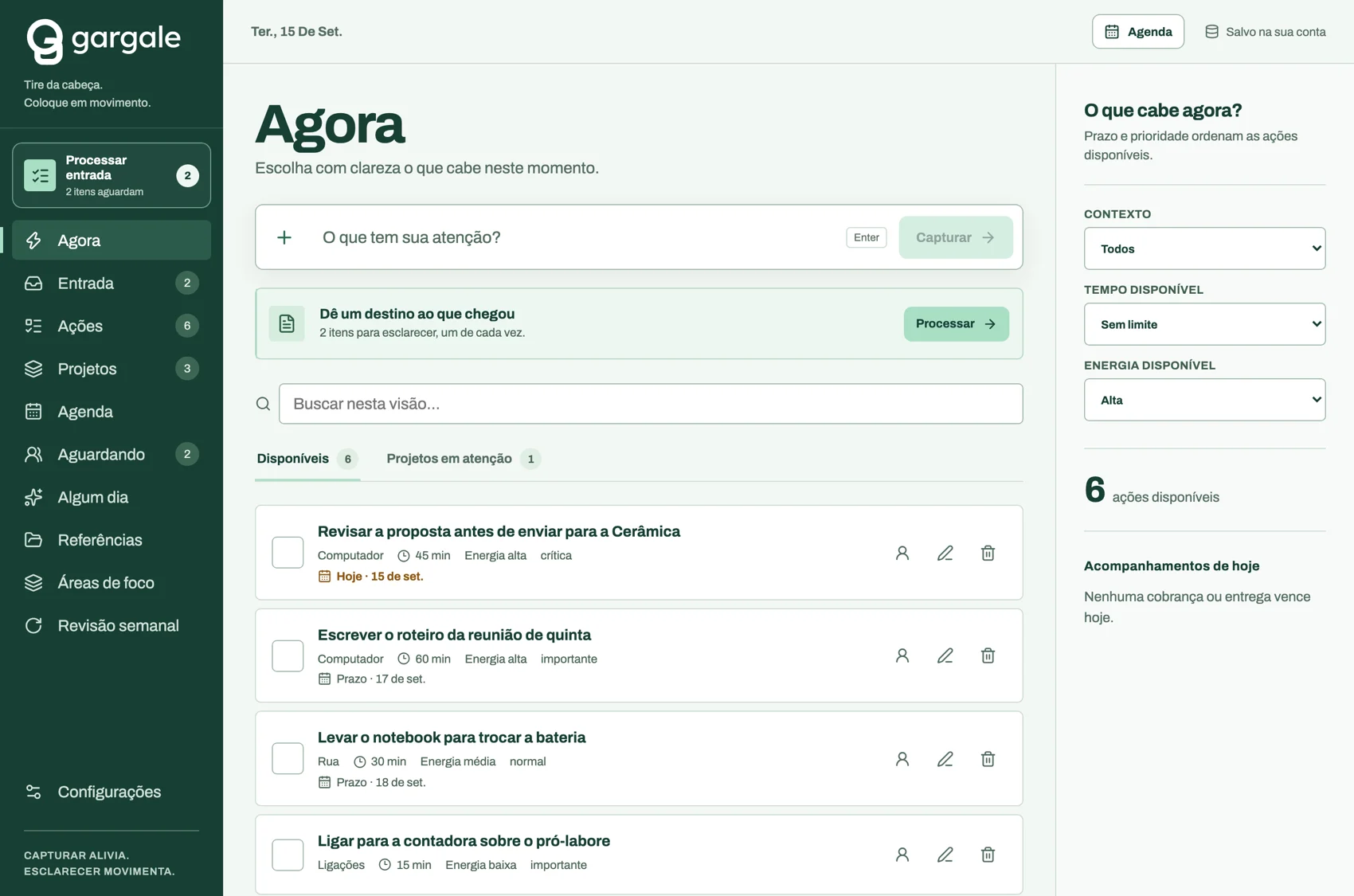Open Configurações in the sidebar
The image size is (1354, 896).
112,792
